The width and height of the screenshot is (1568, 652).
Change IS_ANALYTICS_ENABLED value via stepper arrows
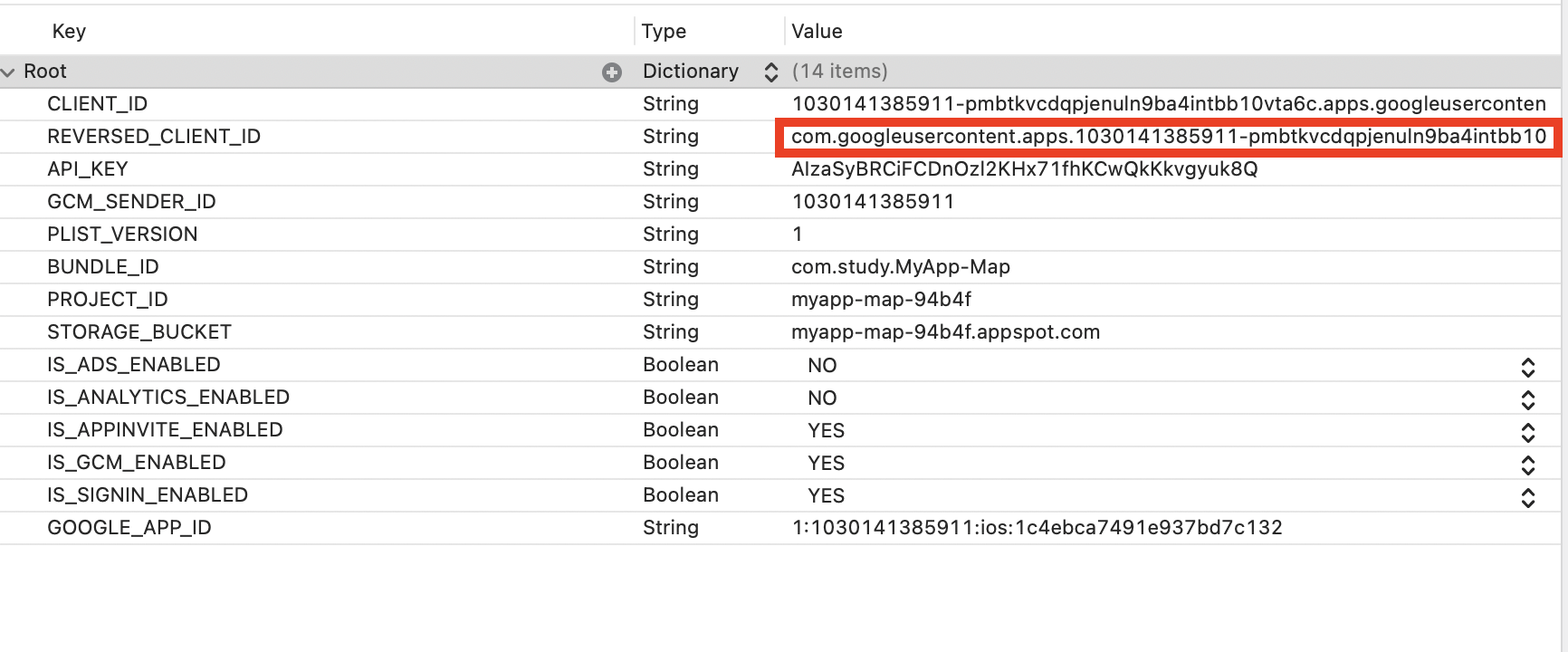(x=1528, y=398)
